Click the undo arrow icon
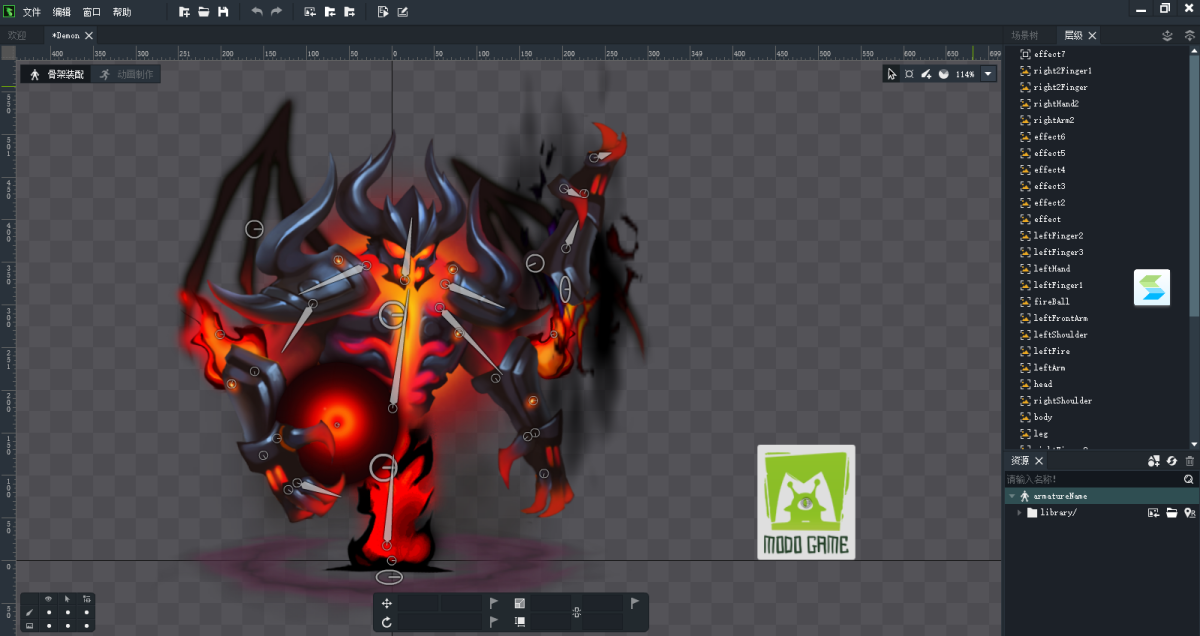The width and height of the screenshot is (1200, 636). [257, 12]
